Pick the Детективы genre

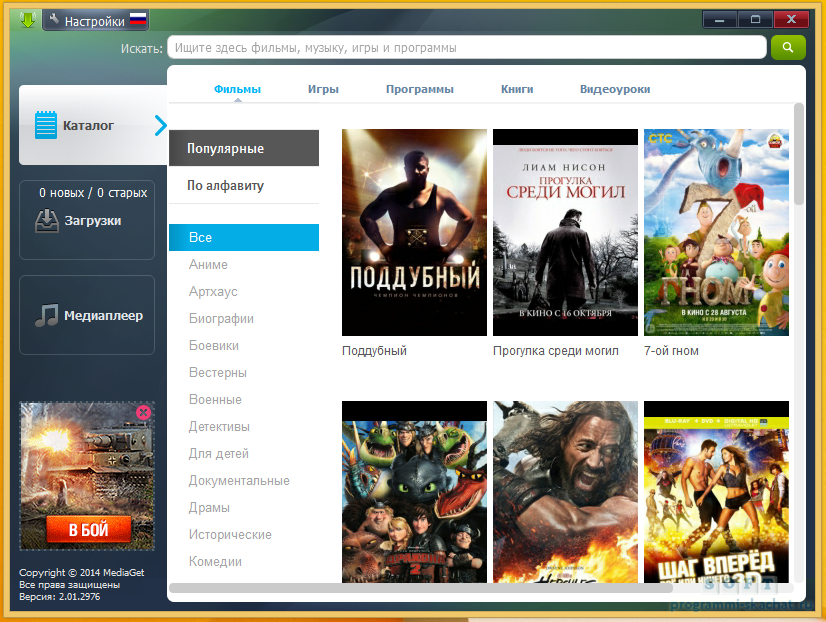pyautogui.click(x=219, y=427)
